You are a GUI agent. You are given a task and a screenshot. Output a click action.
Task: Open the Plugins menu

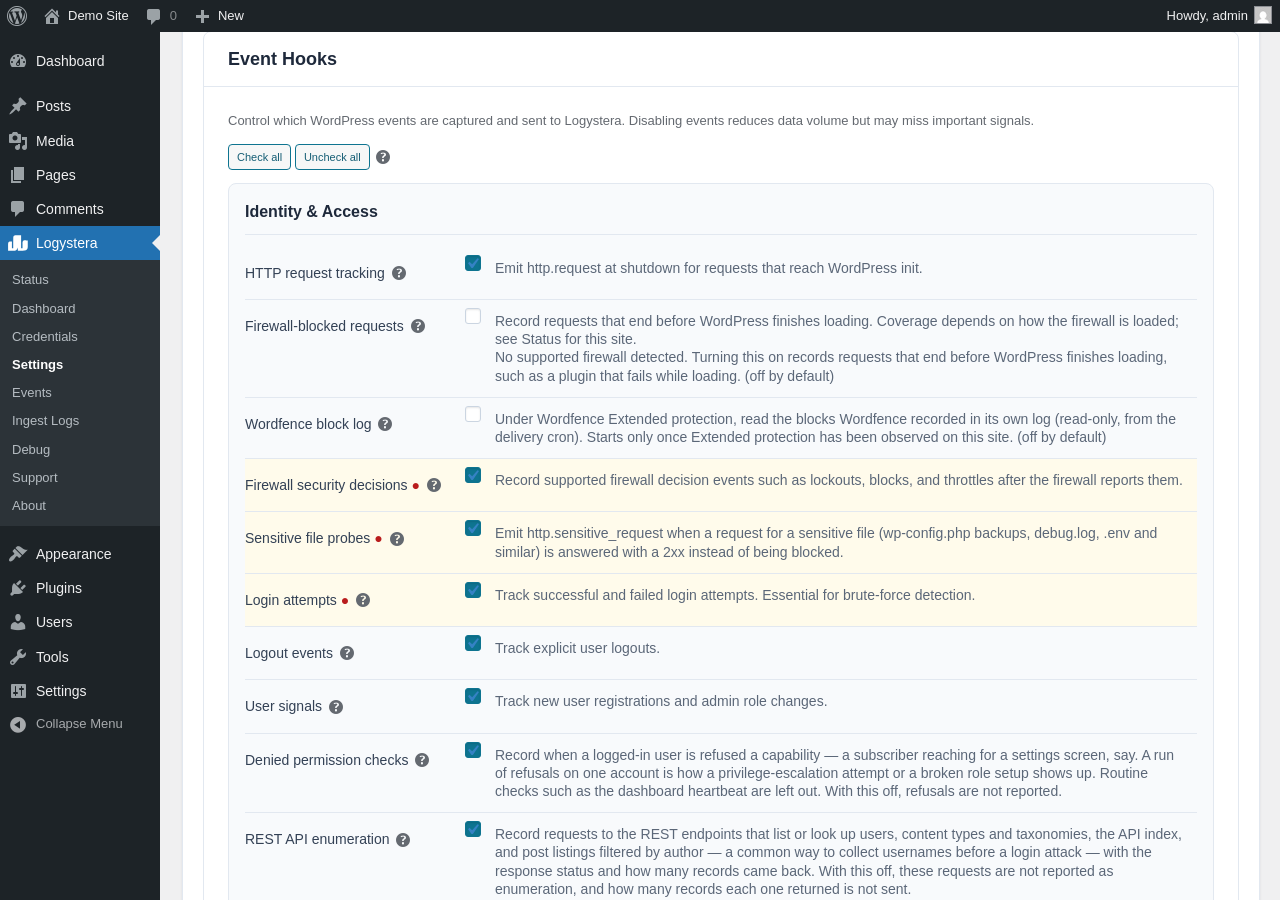point(80,588)
